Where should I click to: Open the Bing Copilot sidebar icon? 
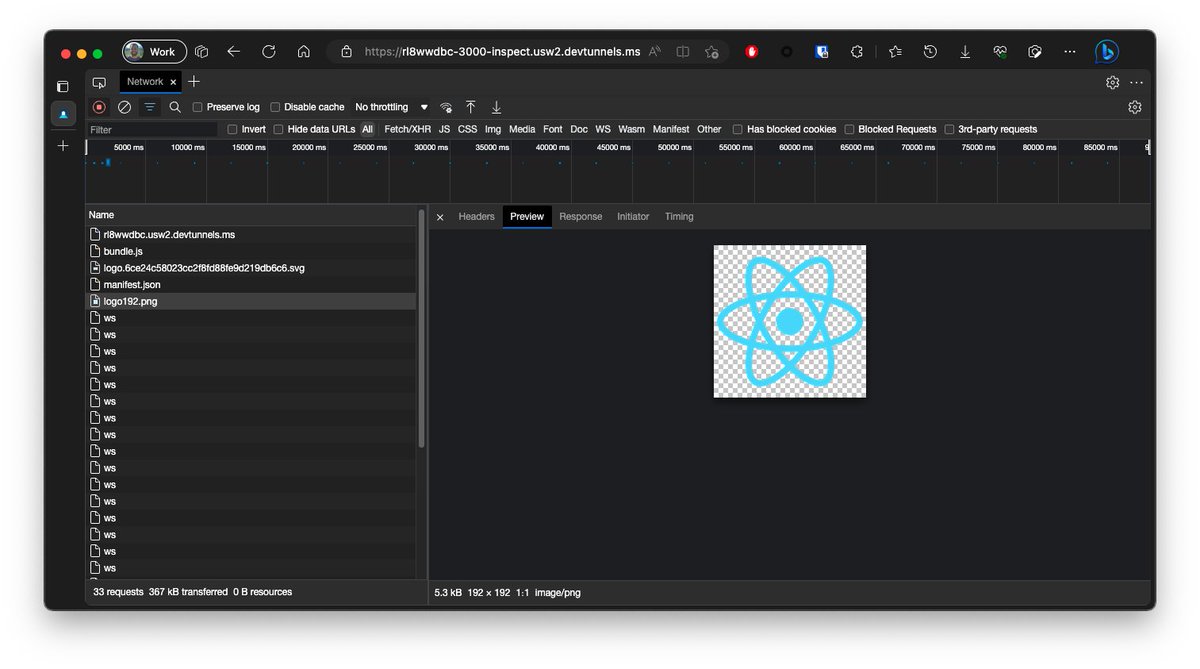(1106, 51)
